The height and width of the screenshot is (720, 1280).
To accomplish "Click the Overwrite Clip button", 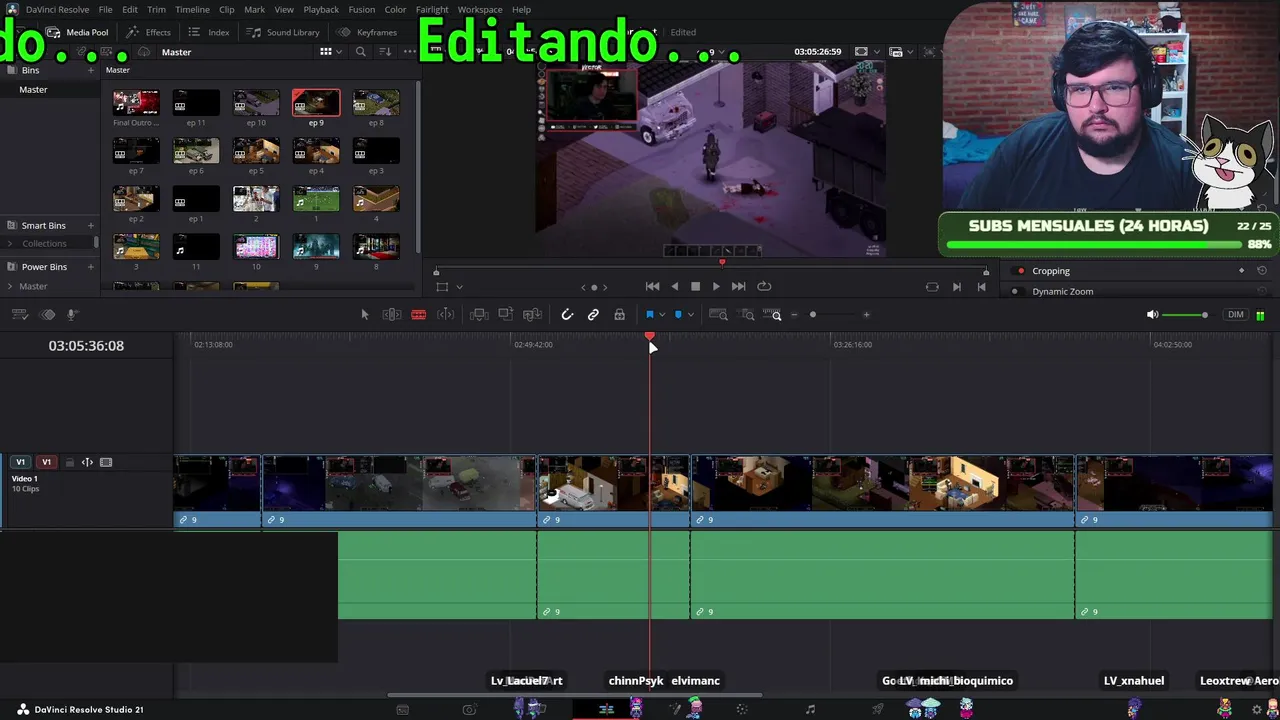I will coord(506,315).
